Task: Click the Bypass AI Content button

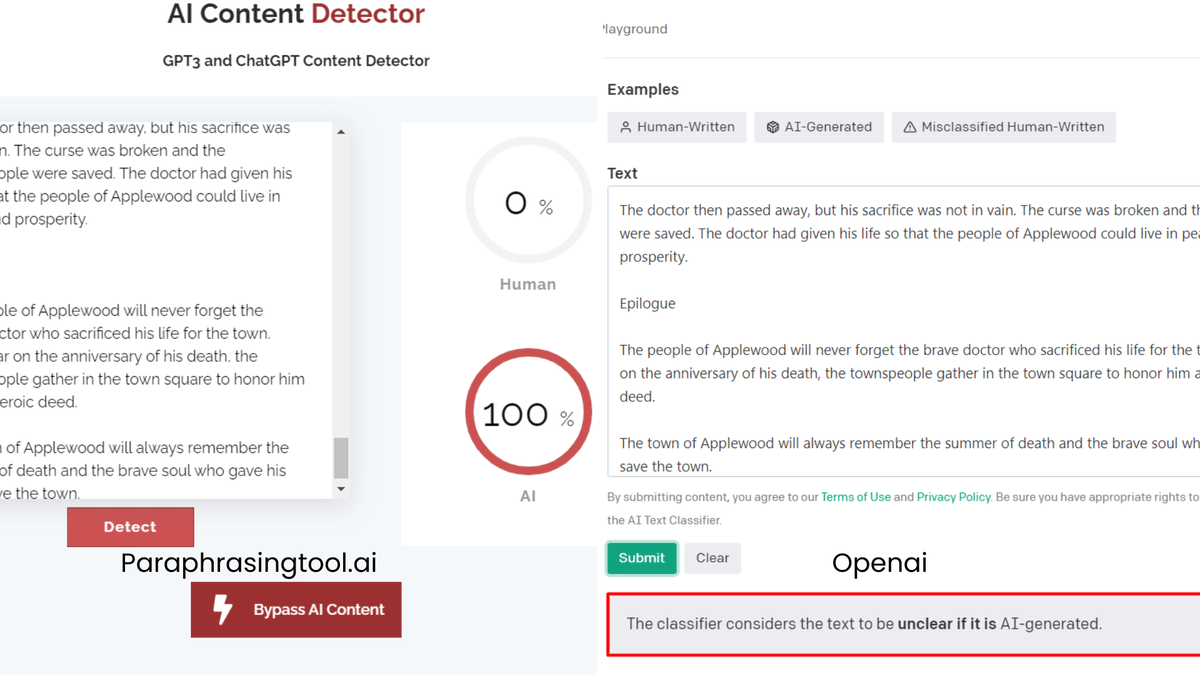Action: (296, 610)
